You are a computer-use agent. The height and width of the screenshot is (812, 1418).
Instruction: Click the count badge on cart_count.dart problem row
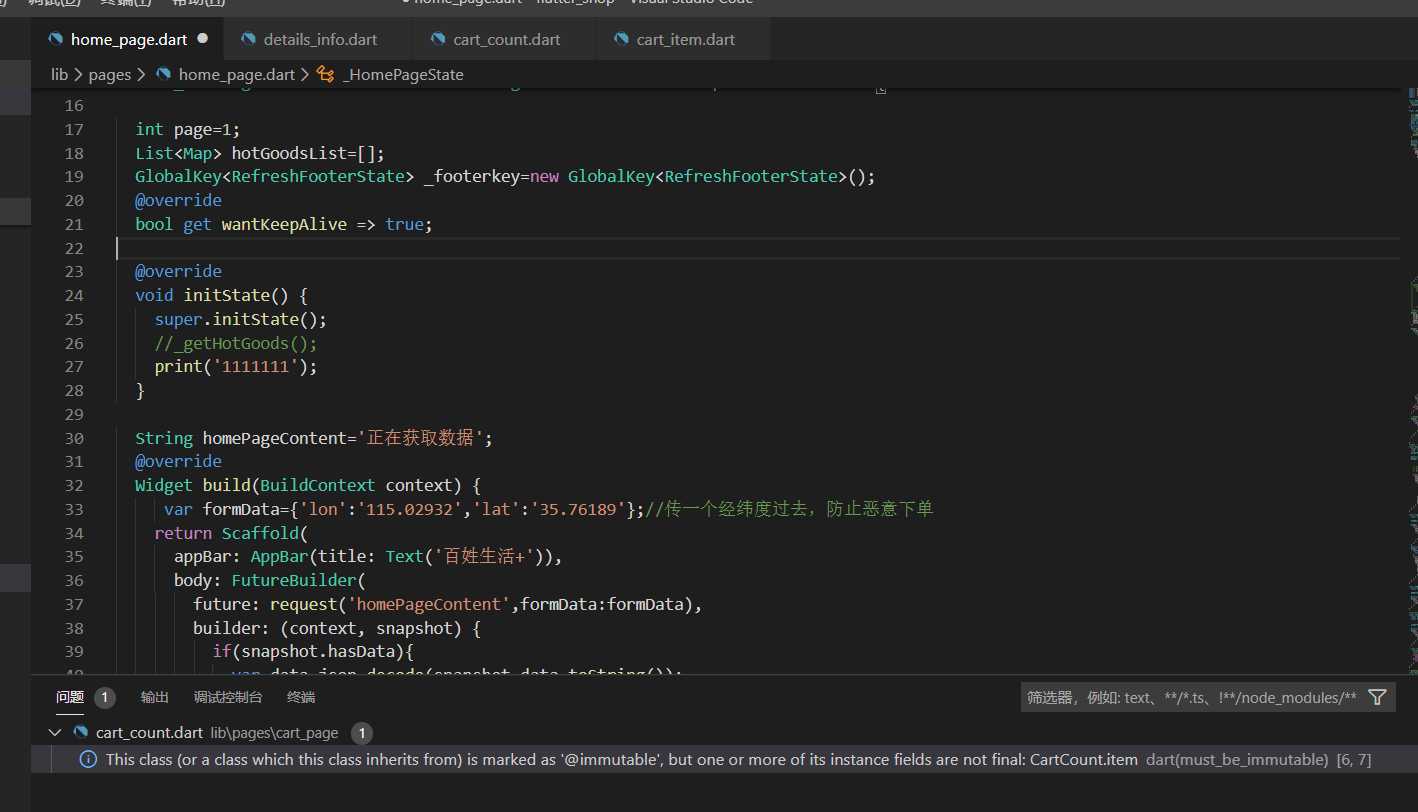(x=362, y=733)
